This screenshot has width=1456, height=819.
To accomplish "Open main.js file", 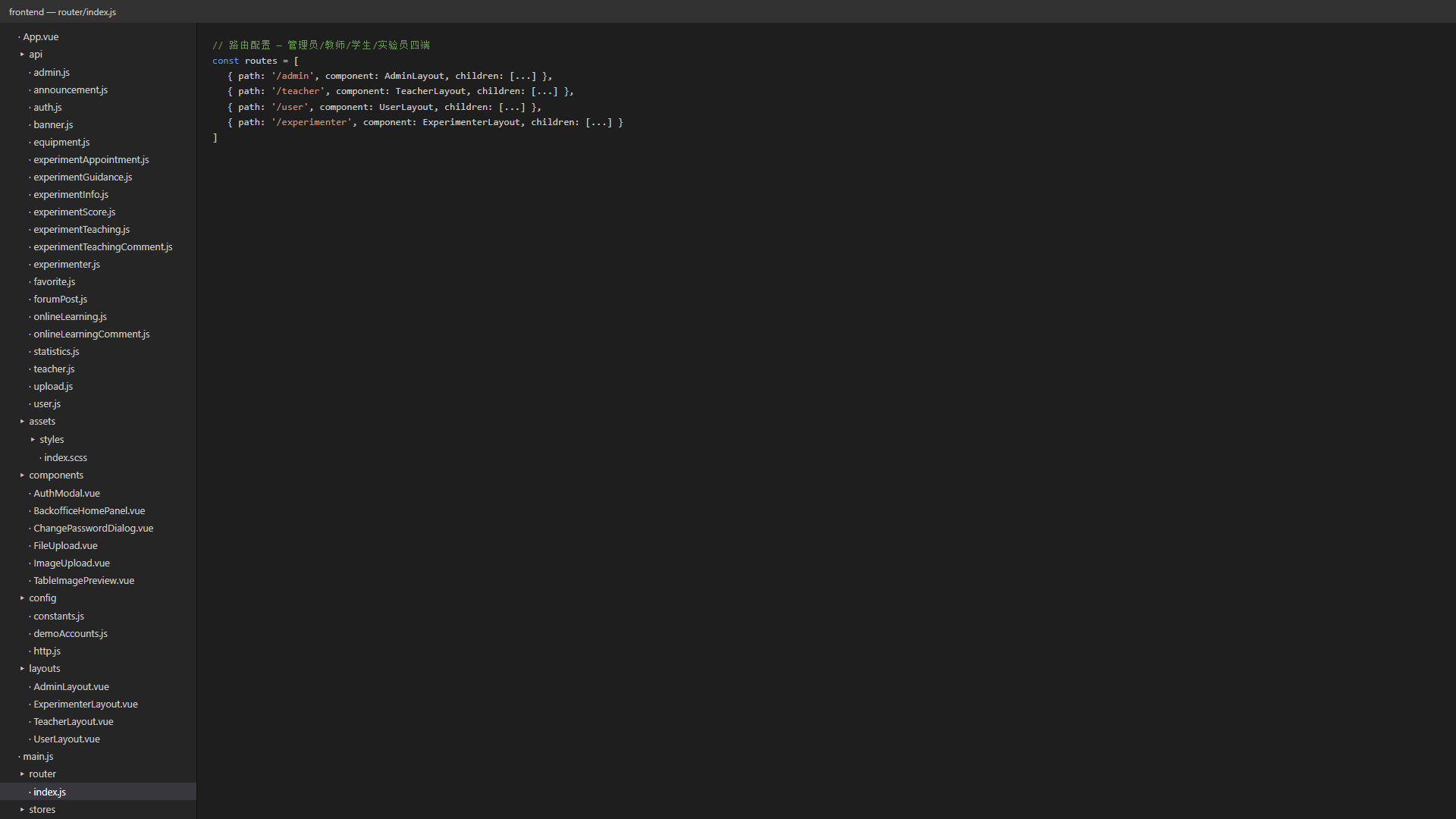I will tap(38, 756).
